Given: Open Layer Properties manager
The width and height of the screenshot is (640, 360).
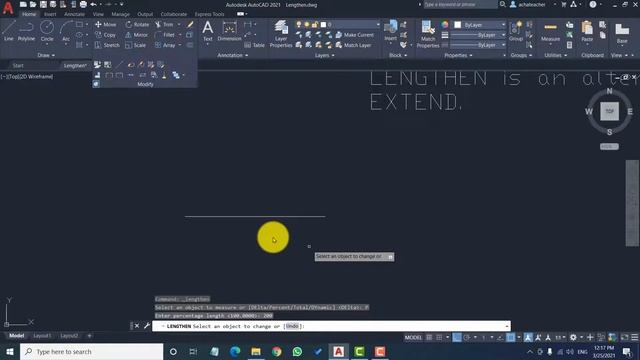Looking at the screenshot, I should click(x=281, y=34).
